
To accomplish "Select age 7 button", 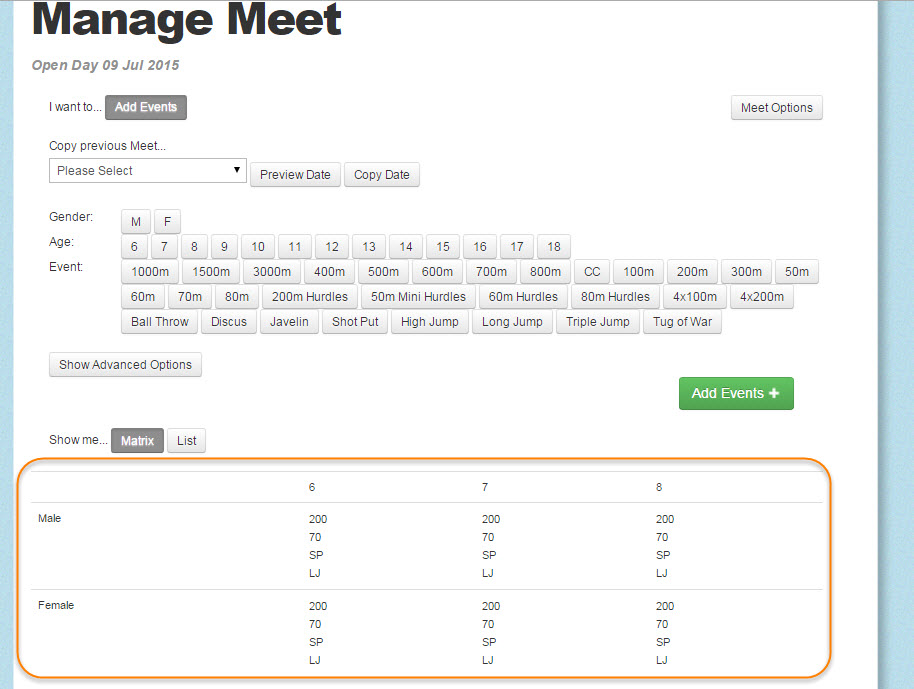I will coord(164,247).
